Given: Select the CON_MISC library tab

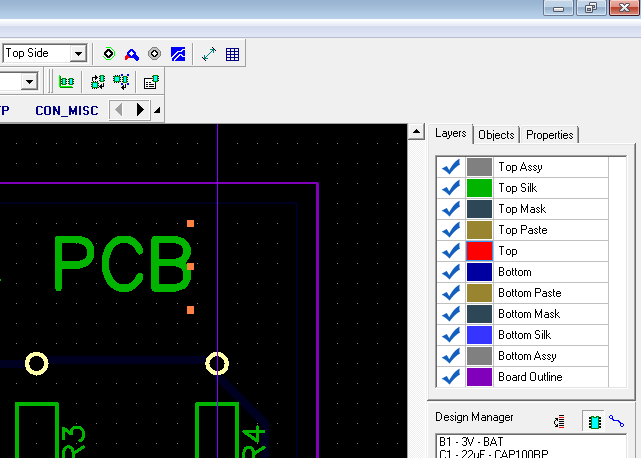Looking at the screenshot, I should 67,110.
